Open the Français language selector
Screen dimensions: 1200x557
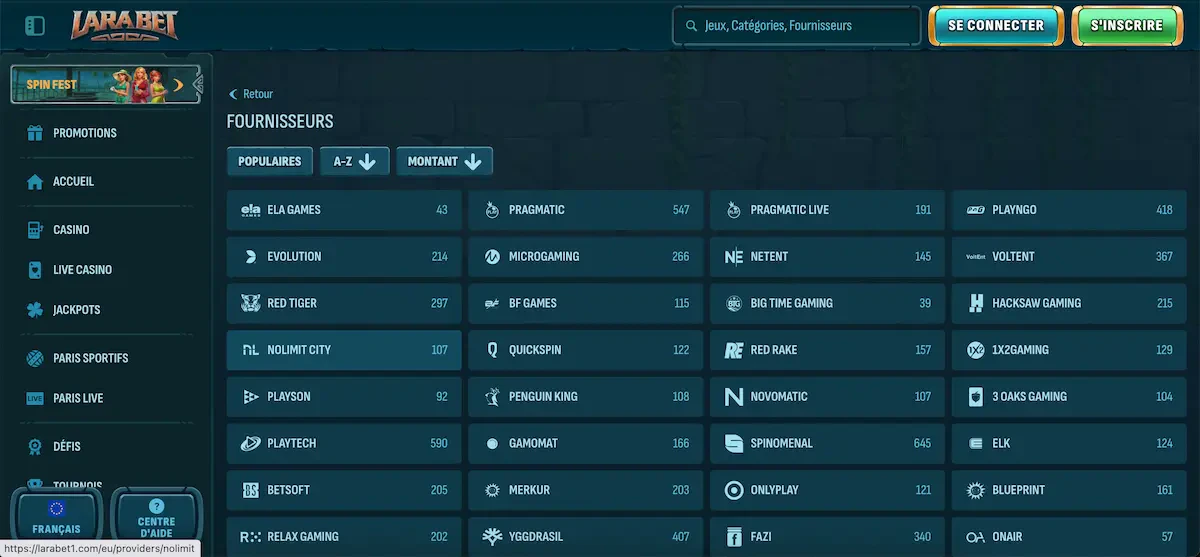[56, 515]
